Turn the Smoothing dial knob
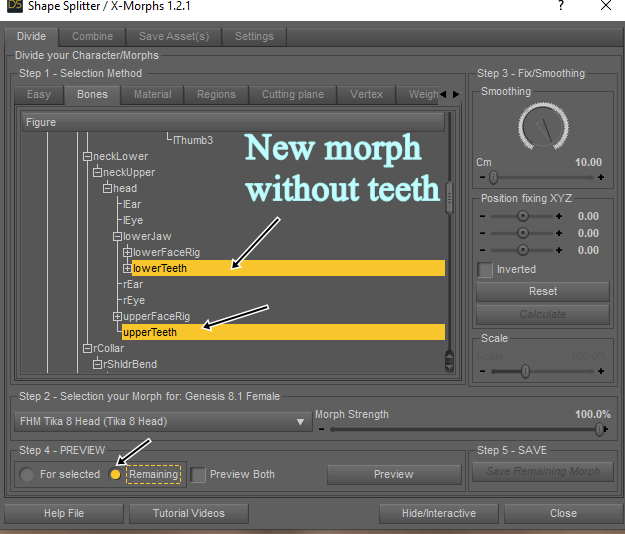This screenshot has width=625, height=534. [543, 126]
